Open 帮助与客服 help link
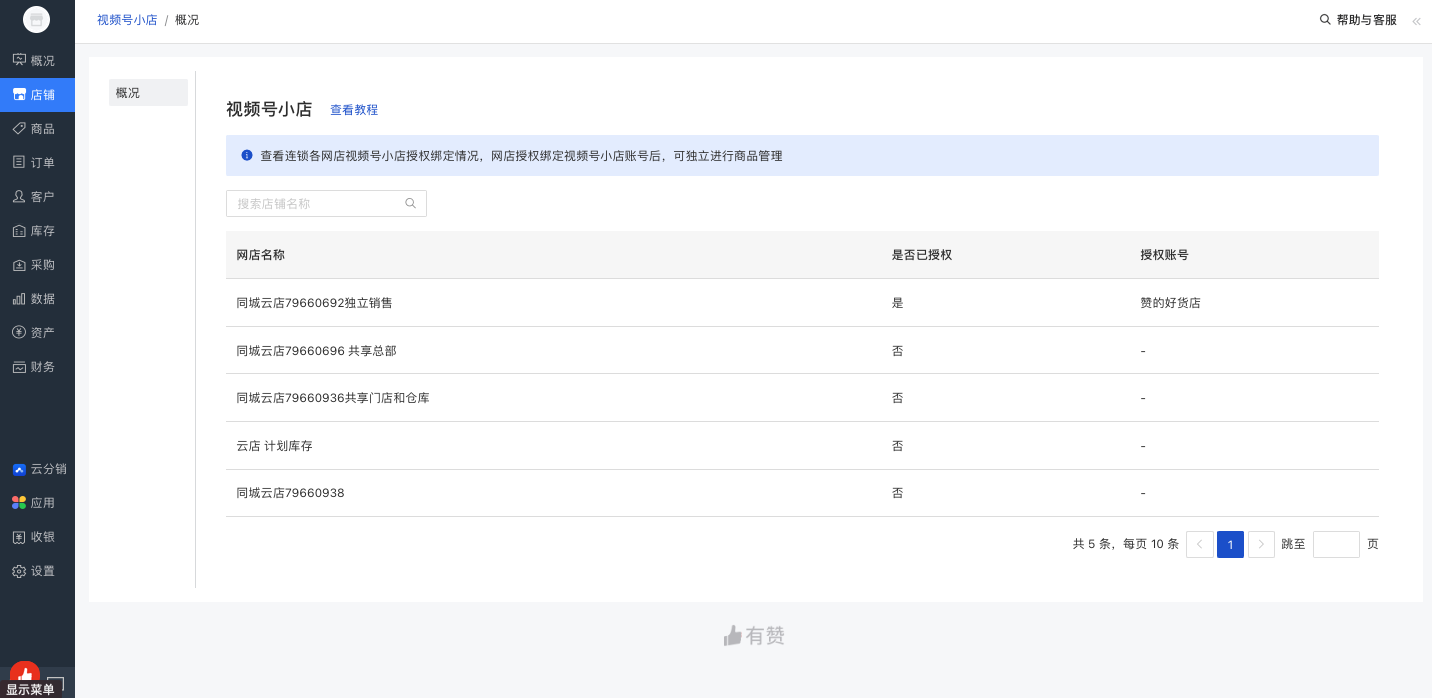Viewport: 1432px width, 698px height. [x=1366, y=20]
